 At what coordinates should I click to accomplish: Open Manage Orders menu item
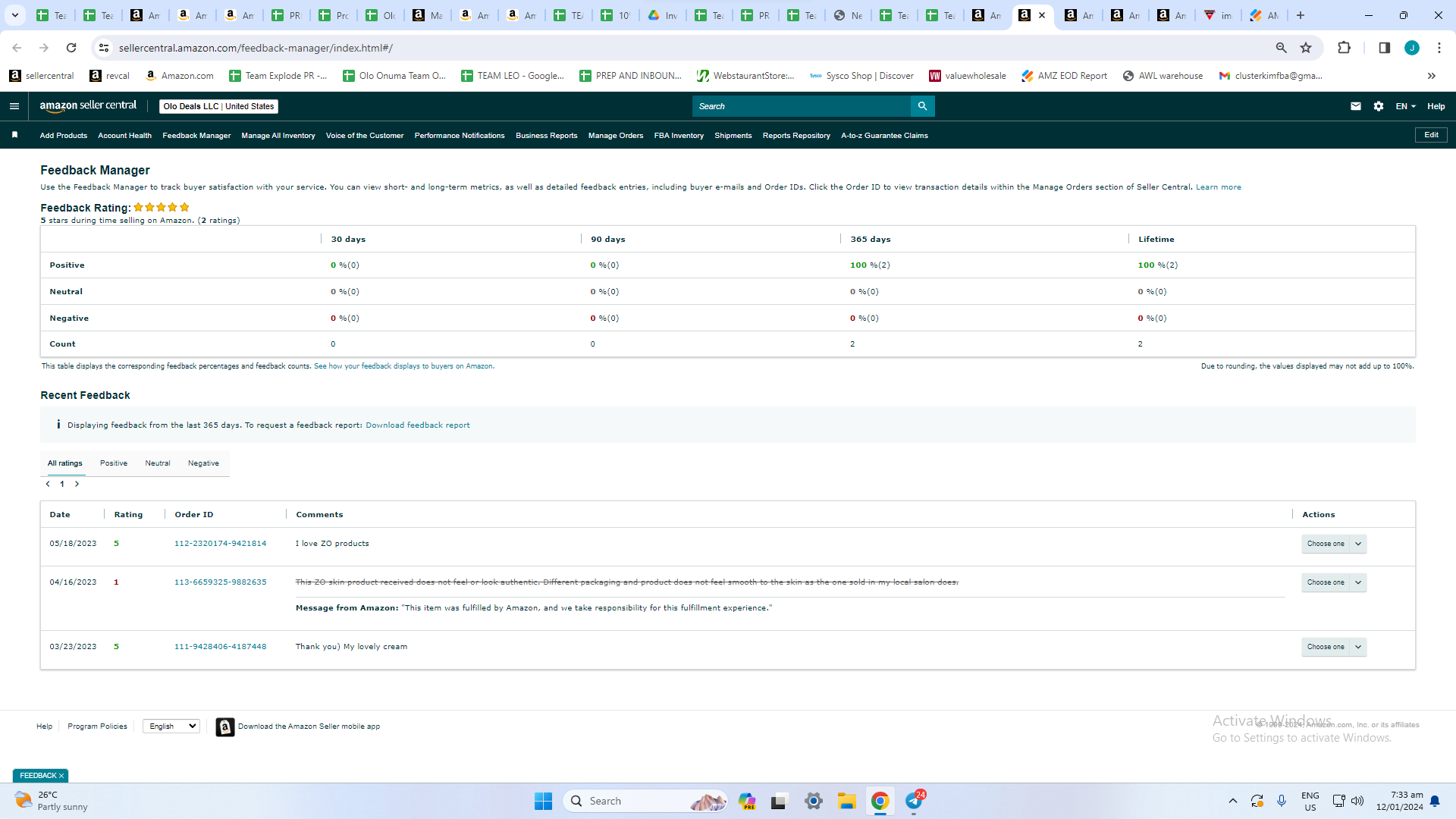(x=616, y=136)
